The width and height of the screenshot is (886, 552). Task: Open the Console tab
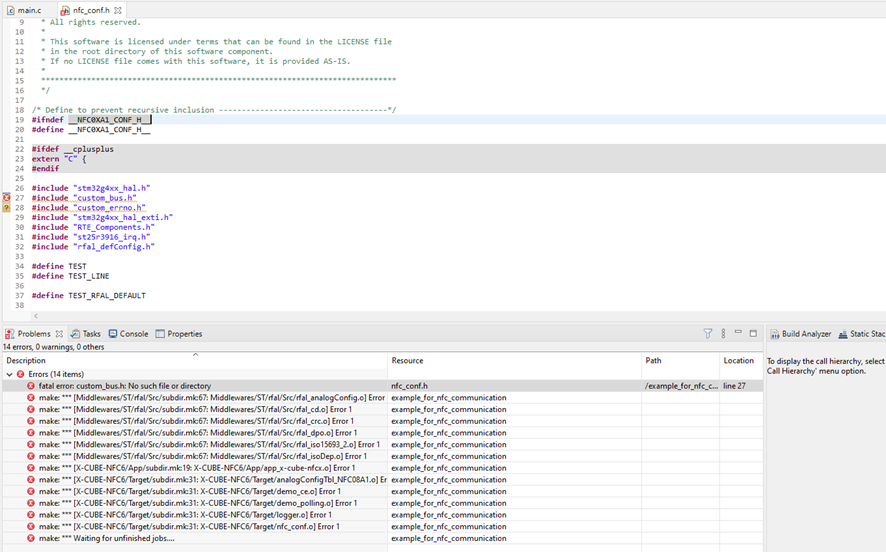(128, 334)
